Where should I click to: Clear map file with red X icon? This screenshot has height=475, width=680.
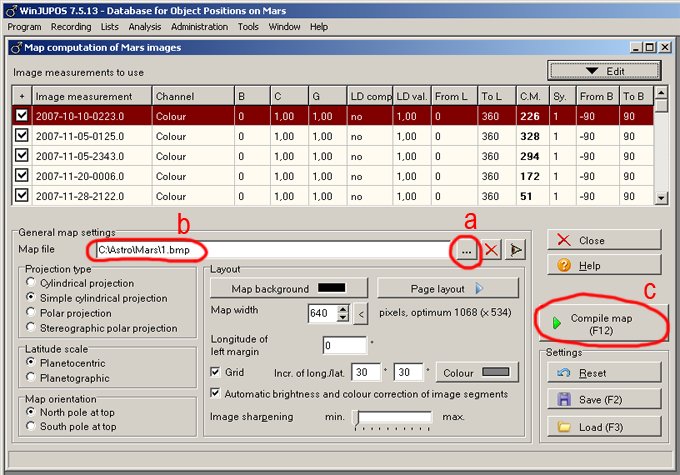tap(491, 250)
